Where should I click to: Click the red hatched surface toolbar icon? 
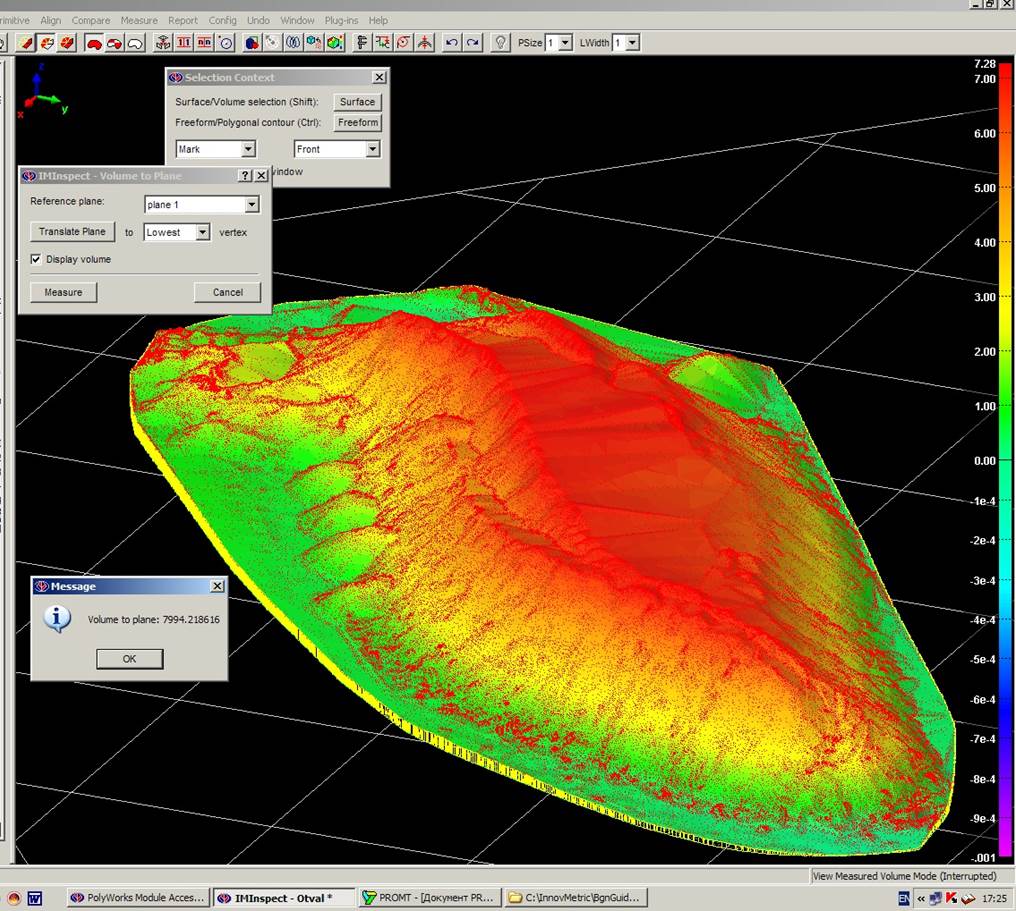click(x=67, y=43)
